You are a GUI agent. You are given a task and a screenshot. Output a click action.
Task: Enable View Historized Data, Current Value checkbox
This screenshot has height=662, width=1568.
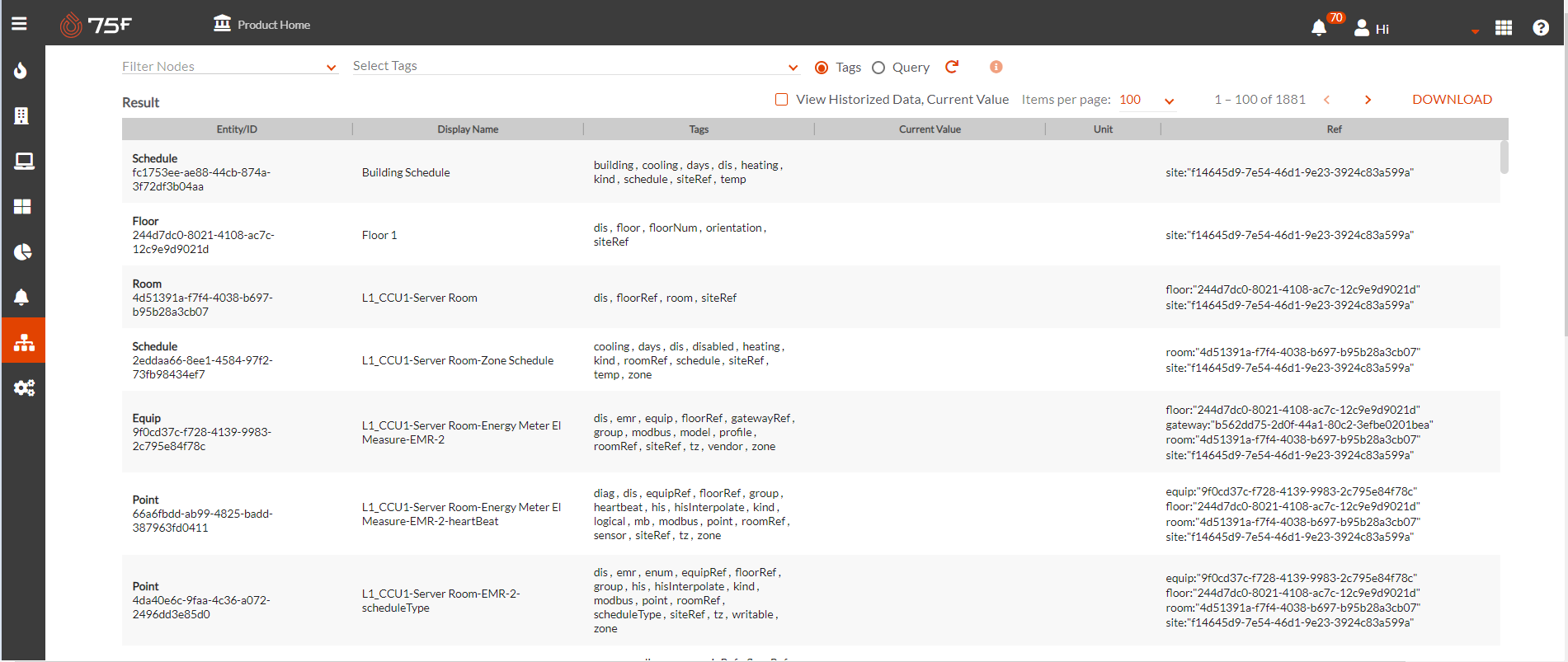coord(781,99)
